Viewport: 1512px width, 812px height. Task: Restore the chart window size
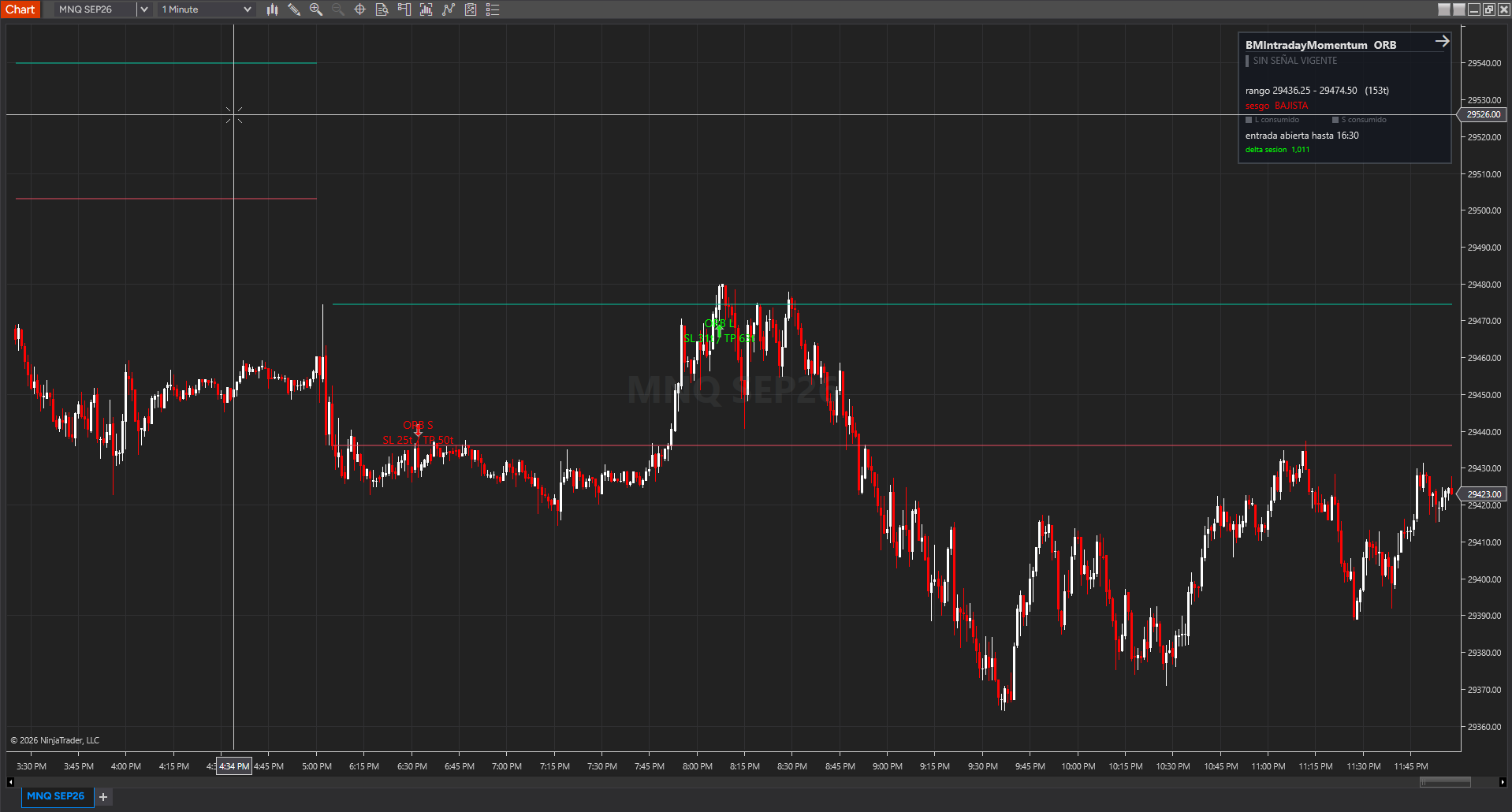1489,9
